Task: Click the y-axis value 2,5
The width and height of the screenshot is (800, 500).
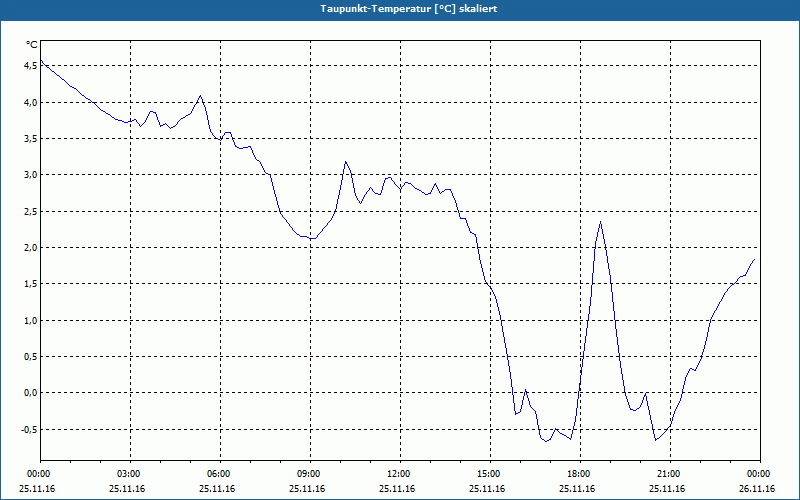Action: click(x=30, y=212)
